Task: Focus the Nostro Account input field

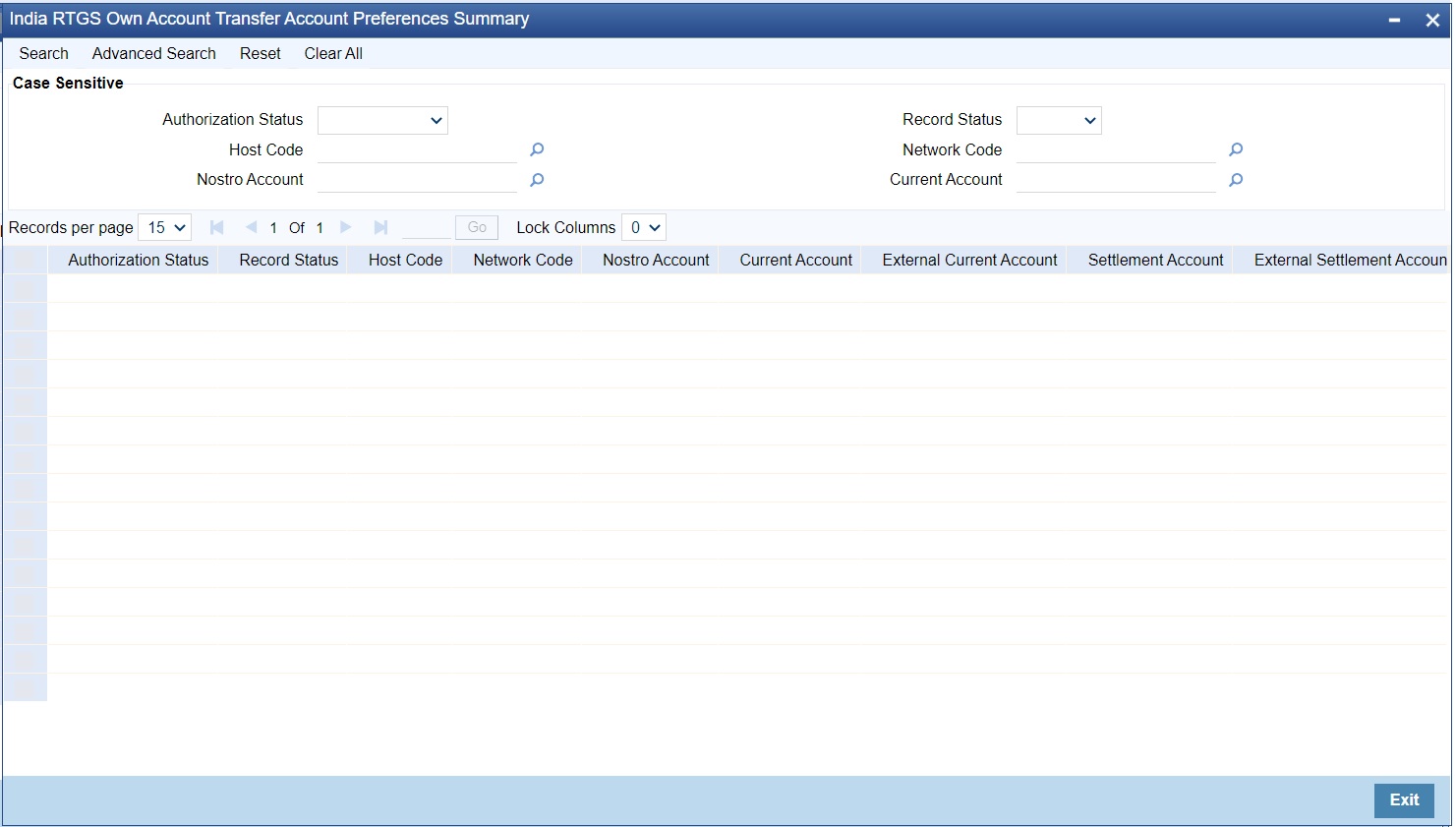Action: click(x=418, y=180)
